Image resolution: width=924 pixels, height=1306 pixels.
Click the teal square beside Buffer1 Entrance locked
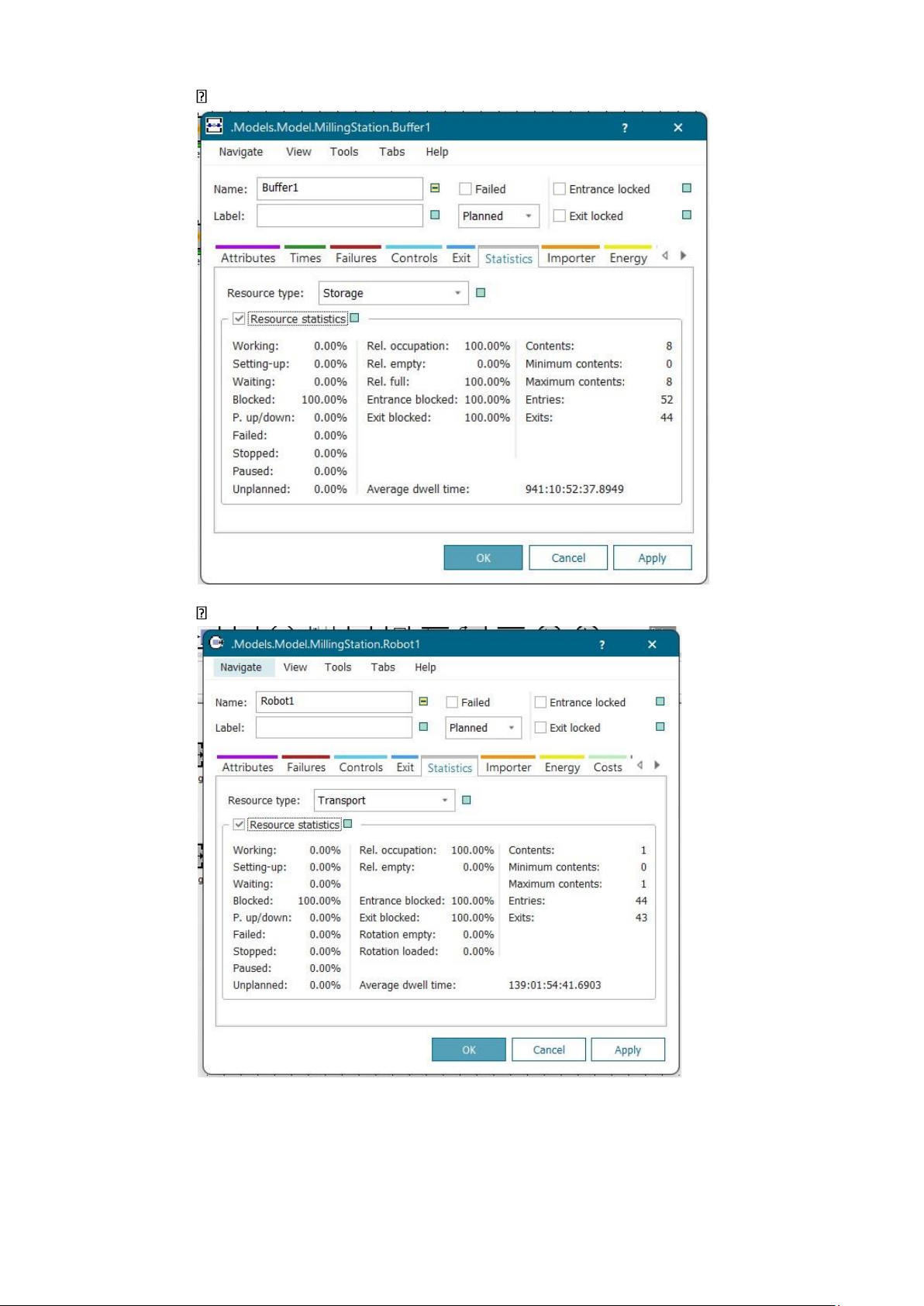click(x=686, y=188)
